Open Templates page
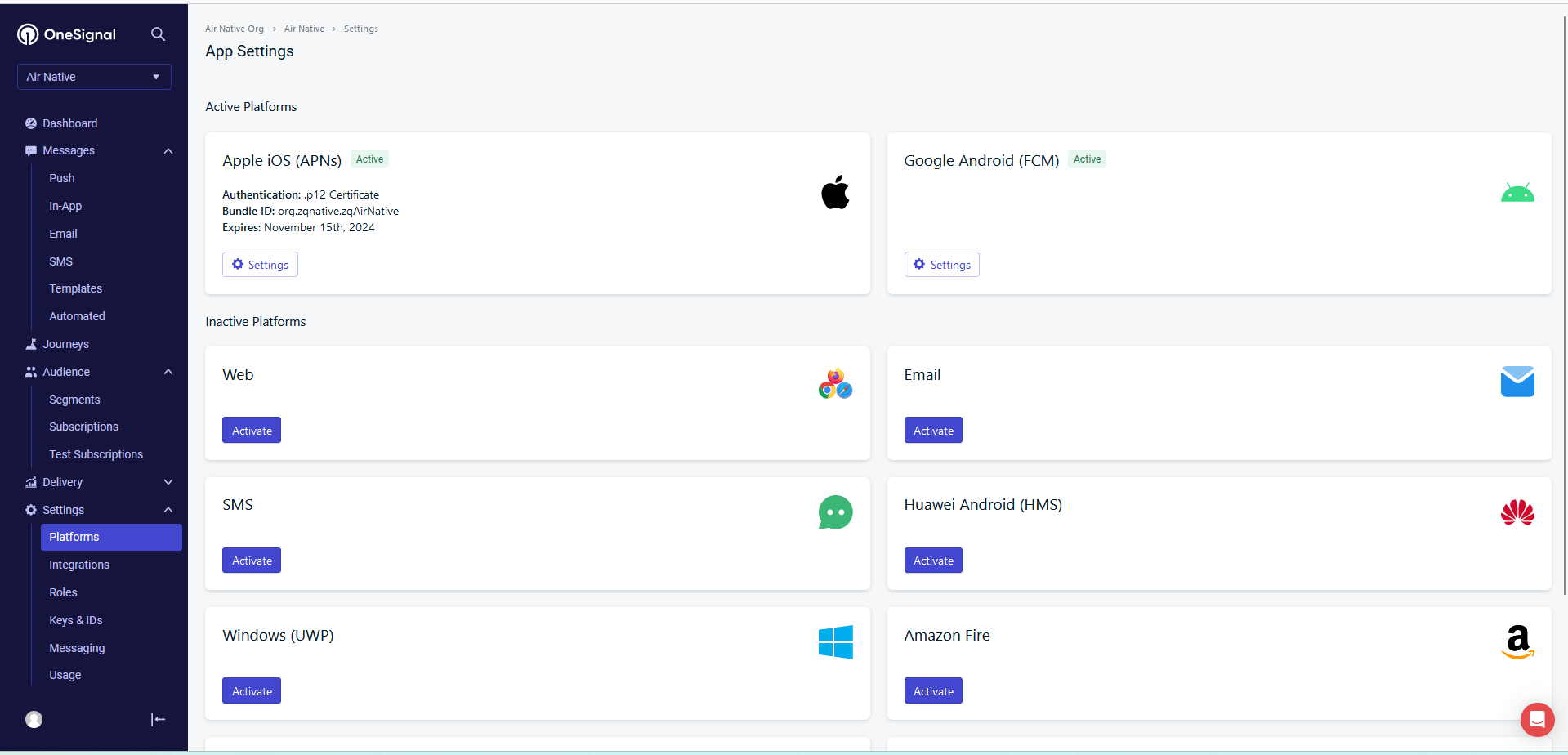Image resolution: width=1568 pixels, height=755 pixels. [x=75, y=288]
